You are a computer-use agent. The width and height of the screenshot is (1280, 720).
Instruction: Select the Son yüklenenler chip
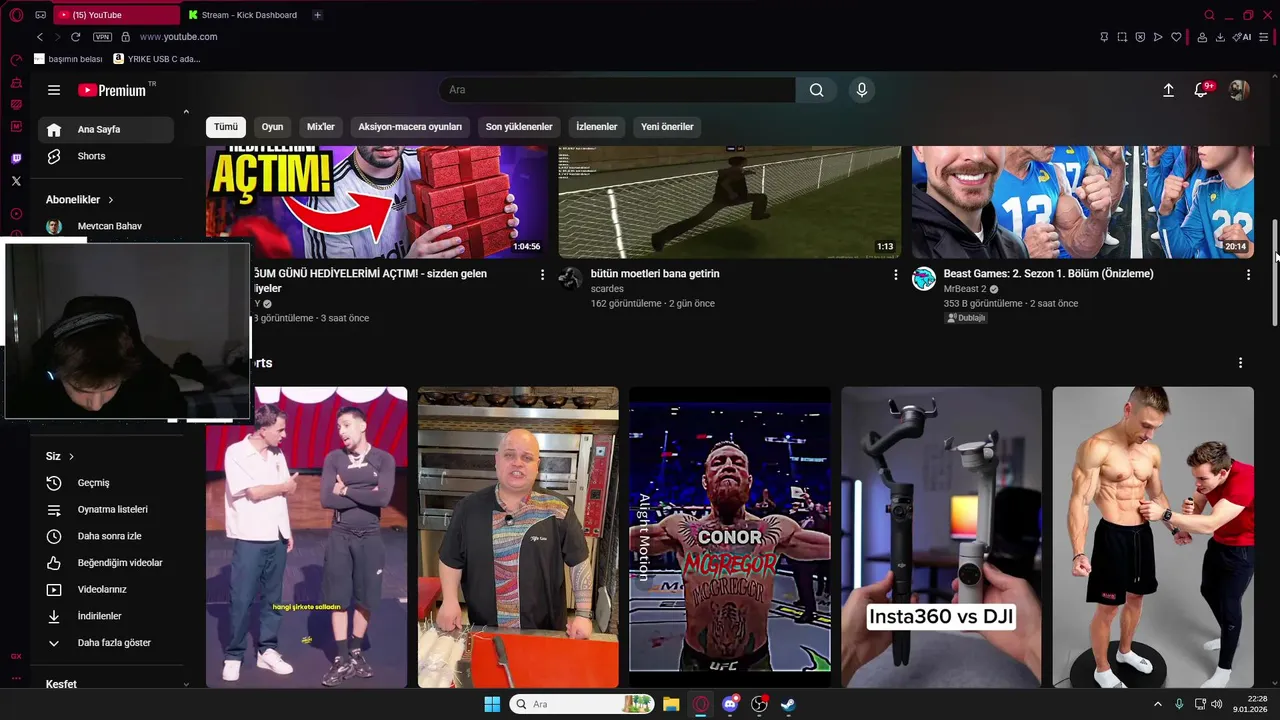point(519,127)
